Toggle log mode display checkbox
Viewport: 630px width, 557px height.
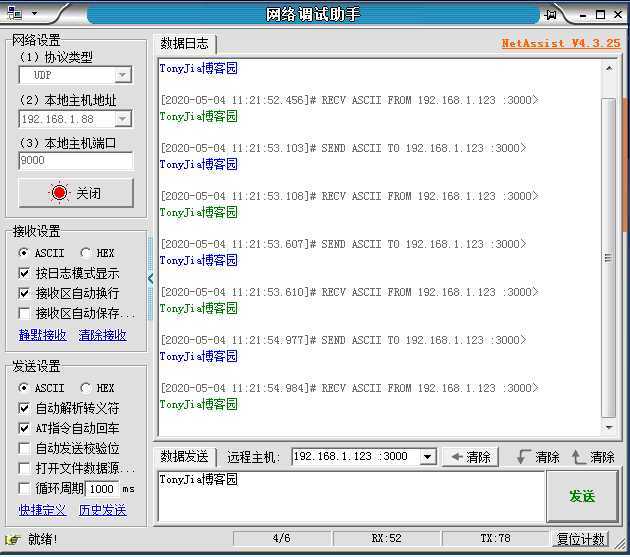coord(24,273)
